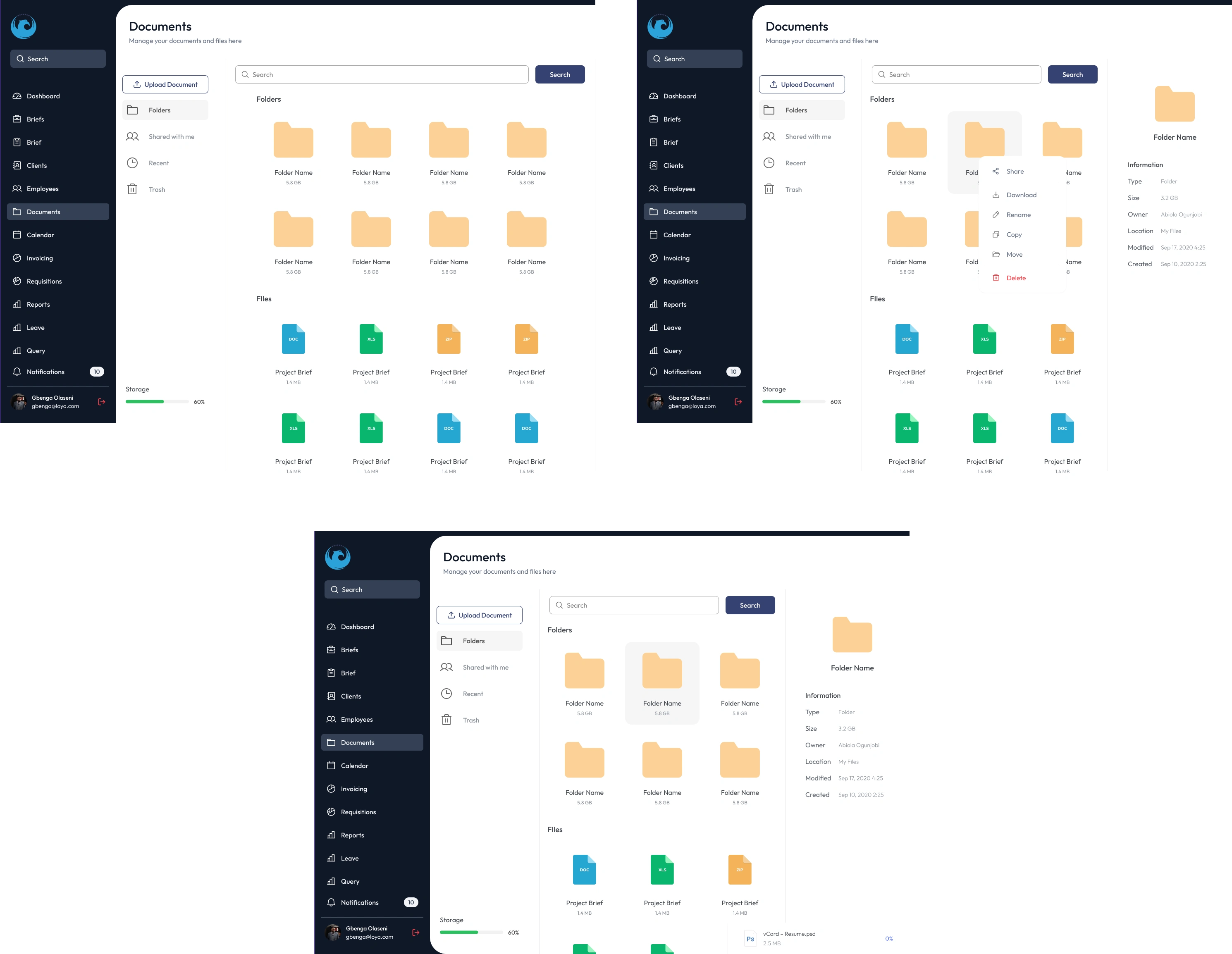Open Calendar in the upload-progress screen sidebar
The image size is (1232, 954).
click(x=372, y=765)
